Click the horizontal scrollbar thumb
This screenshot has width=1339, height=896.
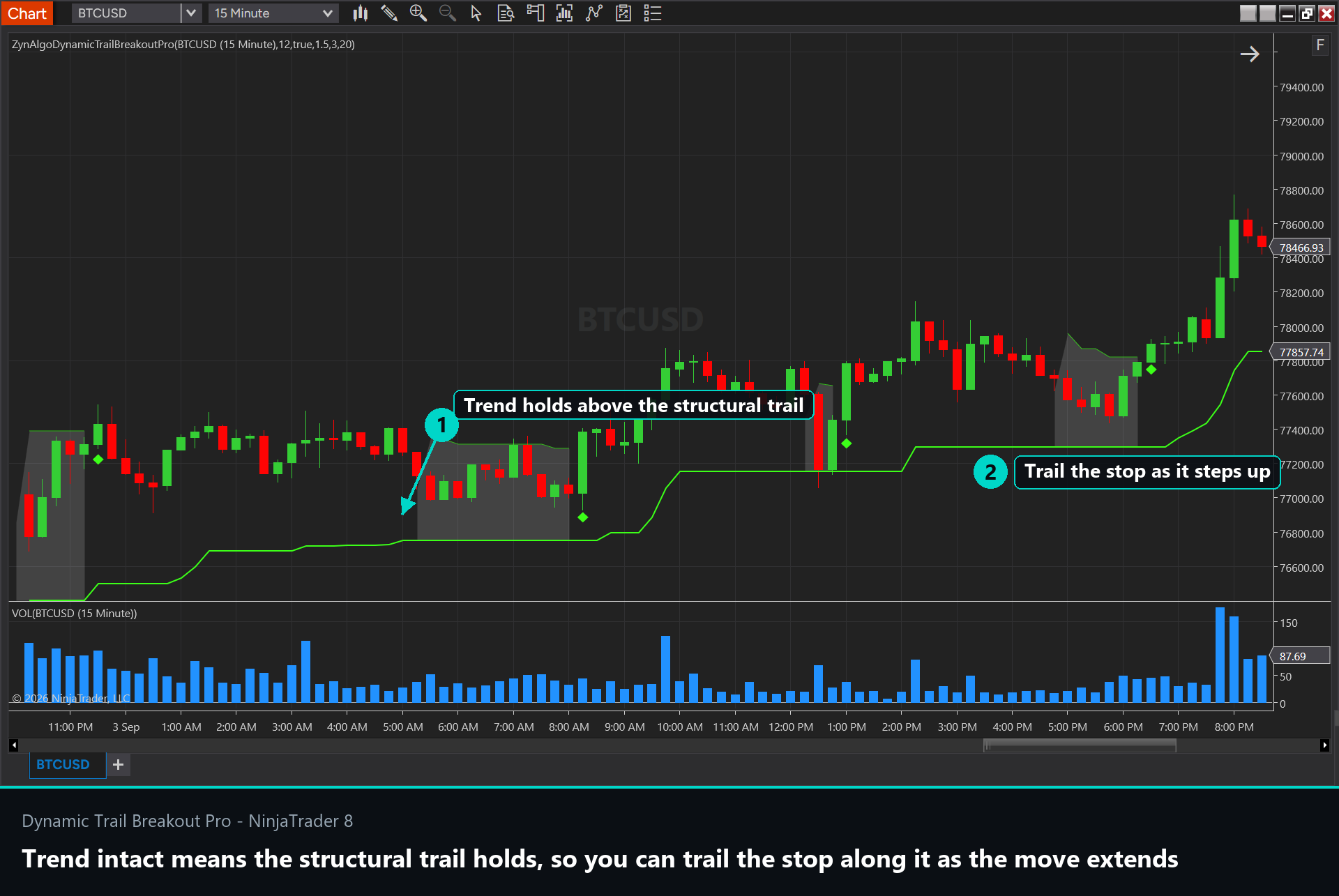point(1080,745)
